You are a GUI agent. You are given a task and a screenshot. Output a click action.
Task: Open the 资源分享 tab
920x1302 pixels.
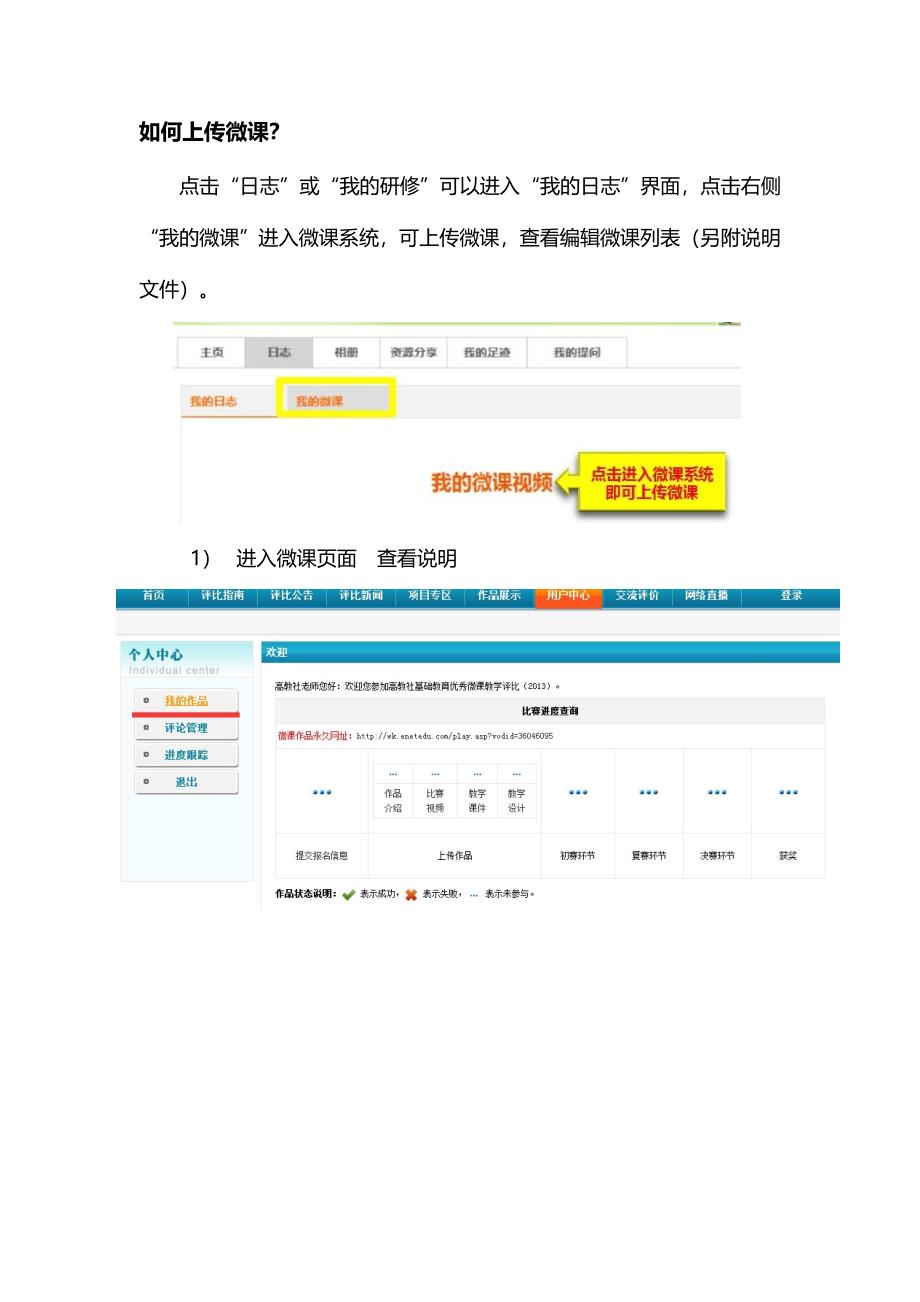[413, 353]
